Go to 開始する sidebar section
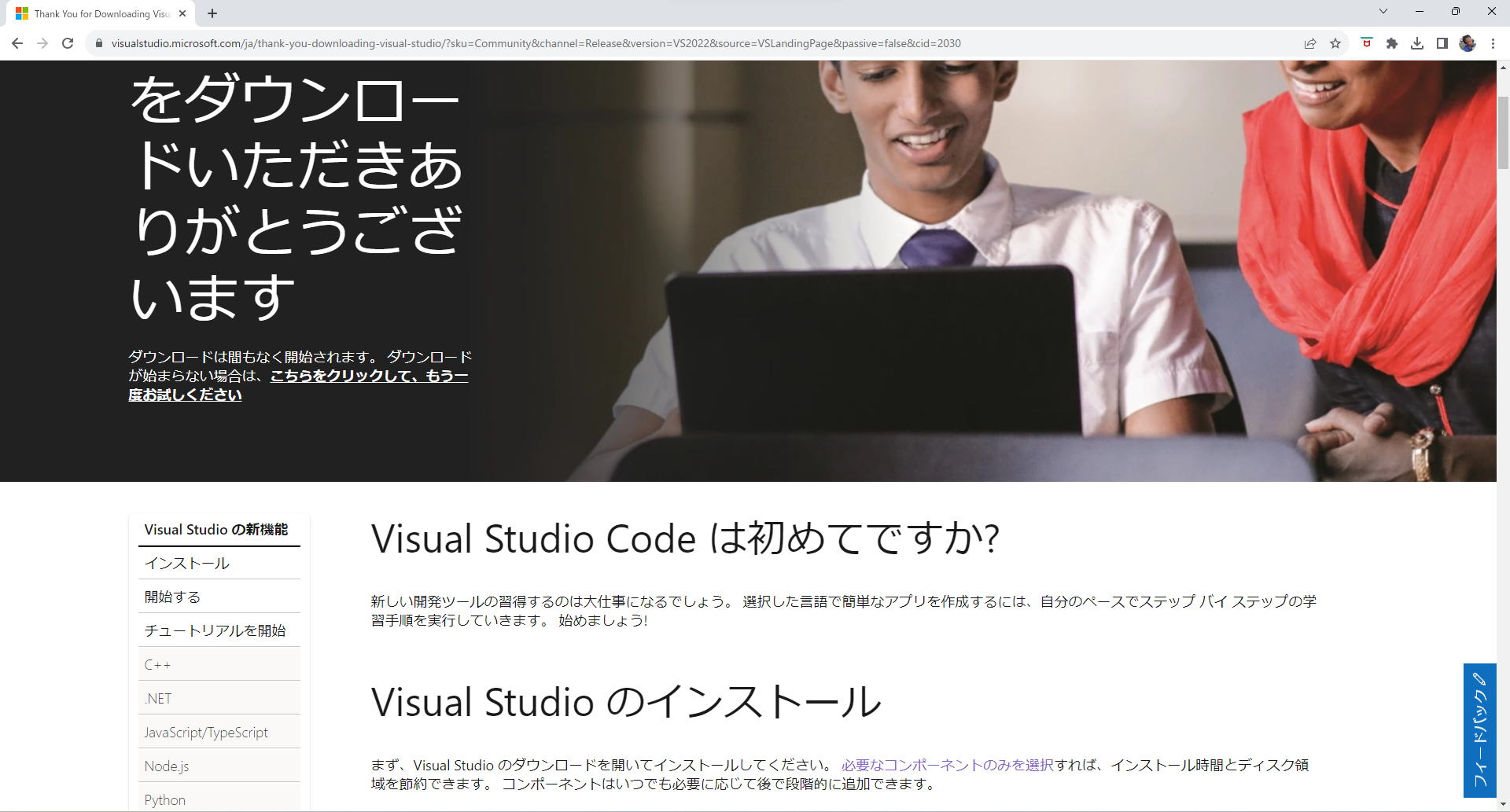The width and height of the screenshot is (1510, 812). [x=219, y=597]
